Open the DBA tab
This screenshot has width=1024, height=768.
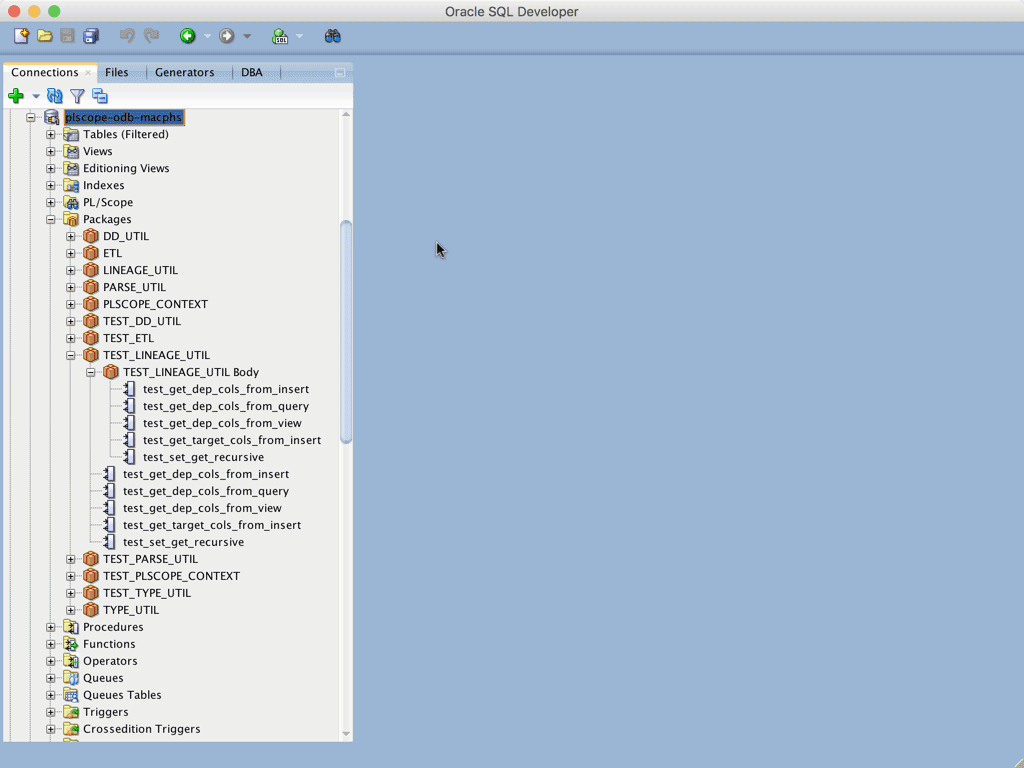[x=253, y=72]
